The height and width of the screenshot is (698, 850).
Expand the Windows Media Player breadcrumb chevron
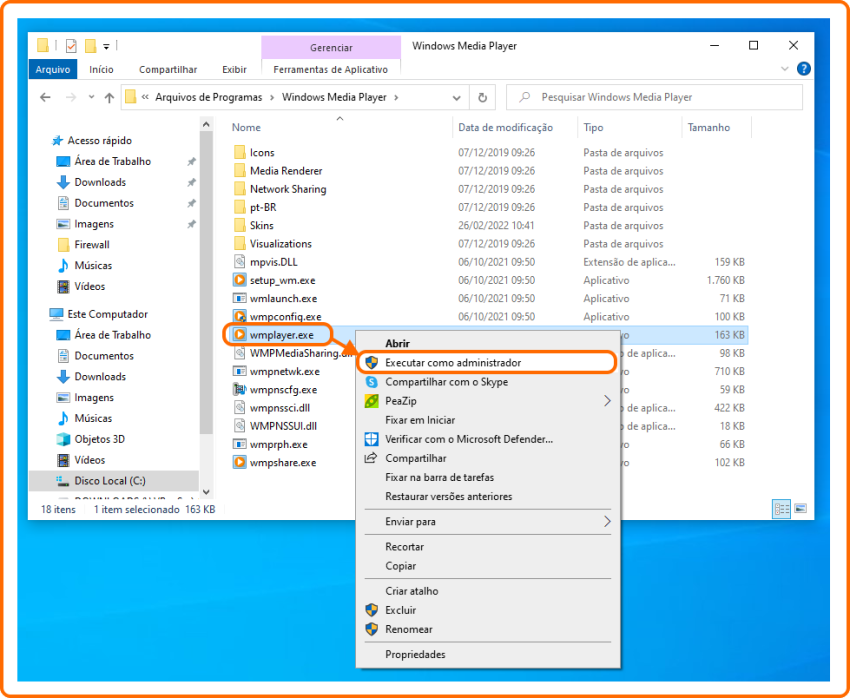point(396,98)
